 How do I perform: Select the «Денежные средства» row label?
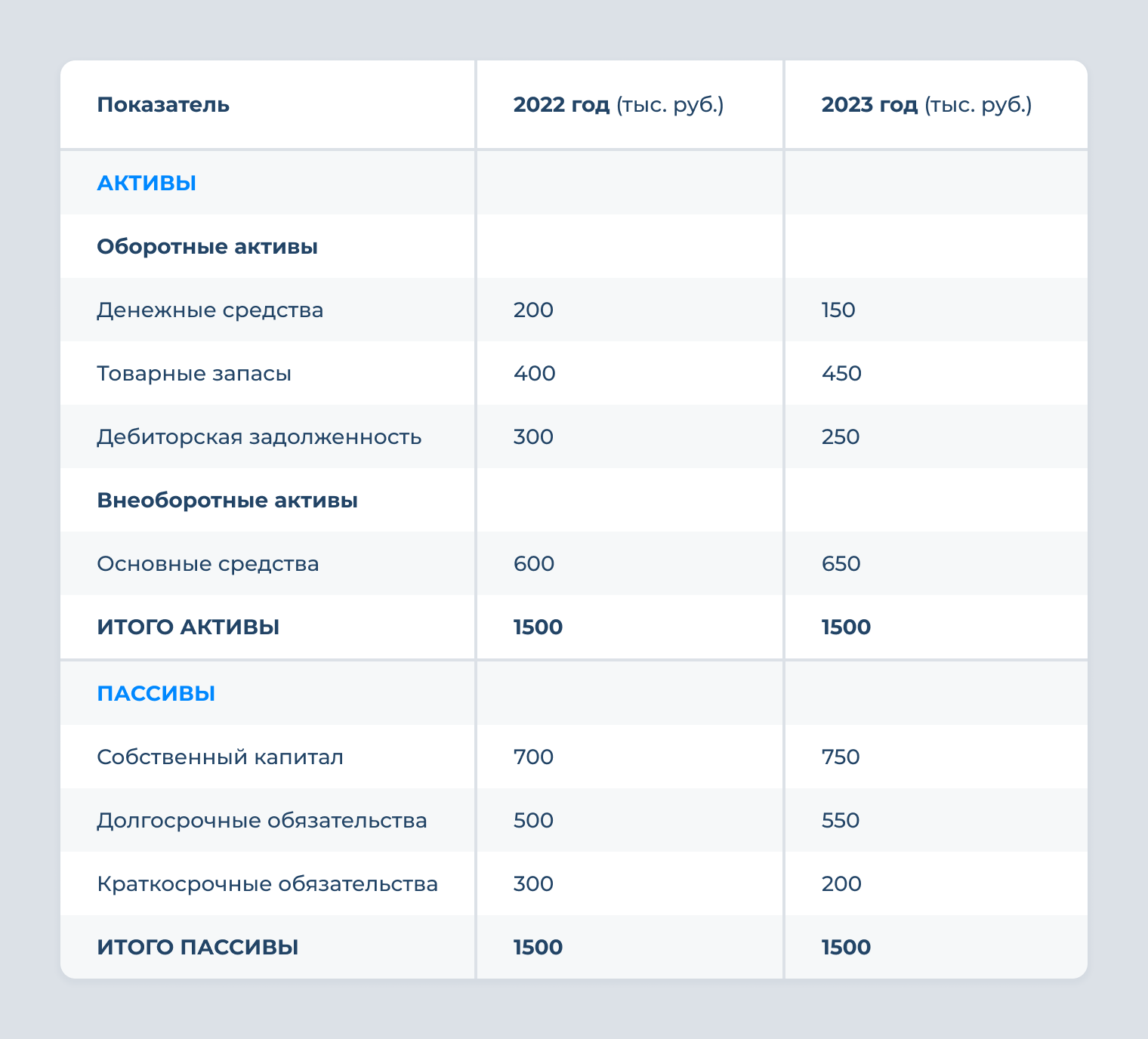[210, 310]
